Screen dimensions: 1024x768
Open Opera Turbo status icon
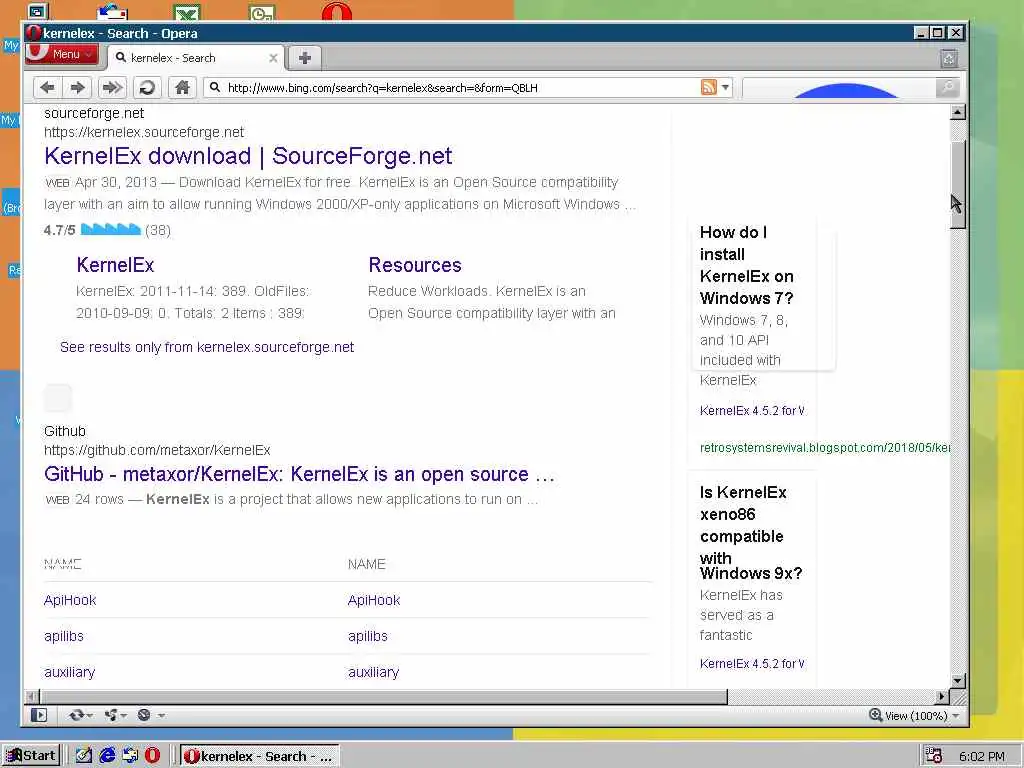click(x=144, y=715)
